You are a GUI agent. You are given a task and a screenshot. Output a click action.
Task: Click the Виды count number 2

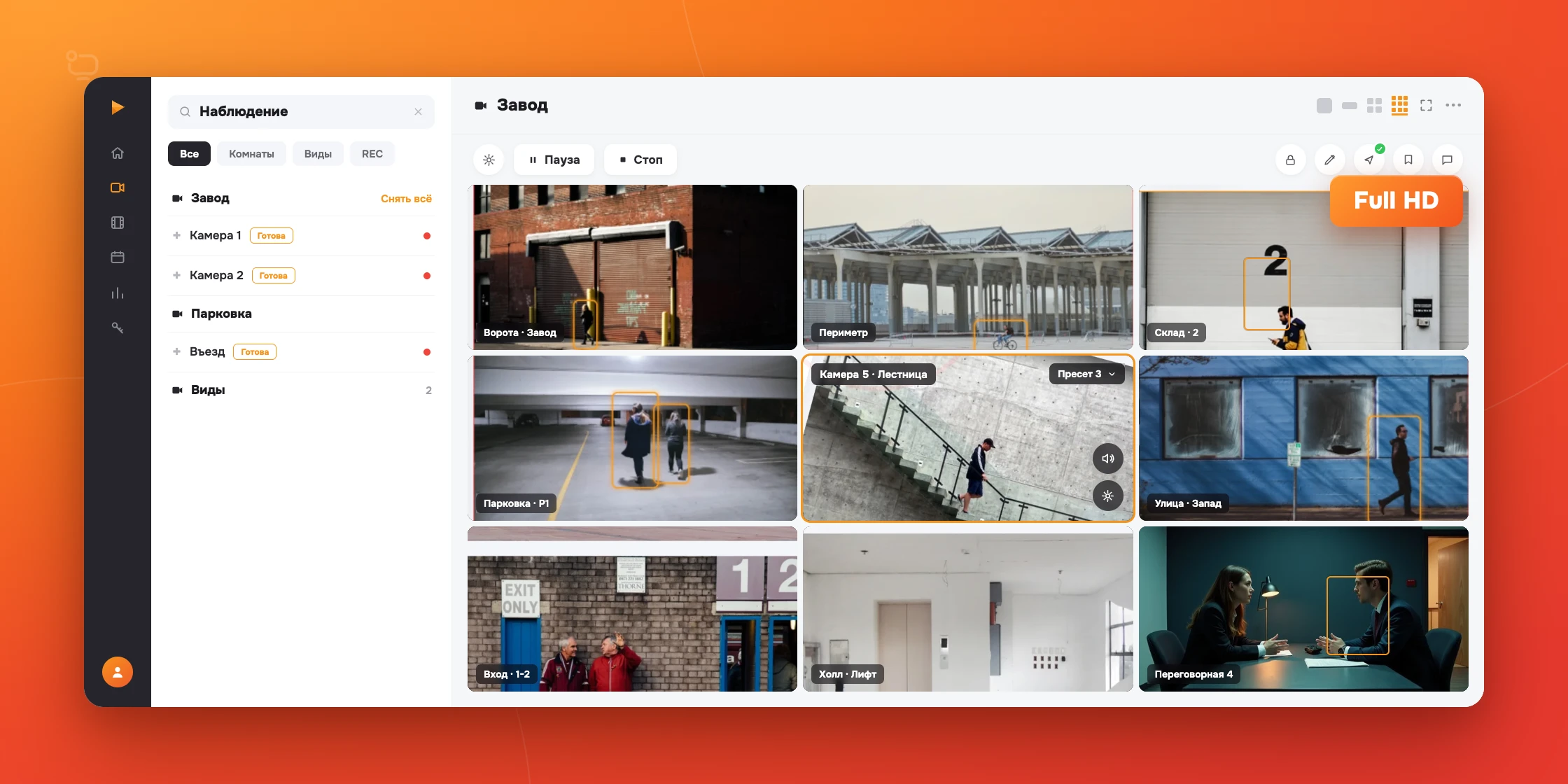[428, 391]
